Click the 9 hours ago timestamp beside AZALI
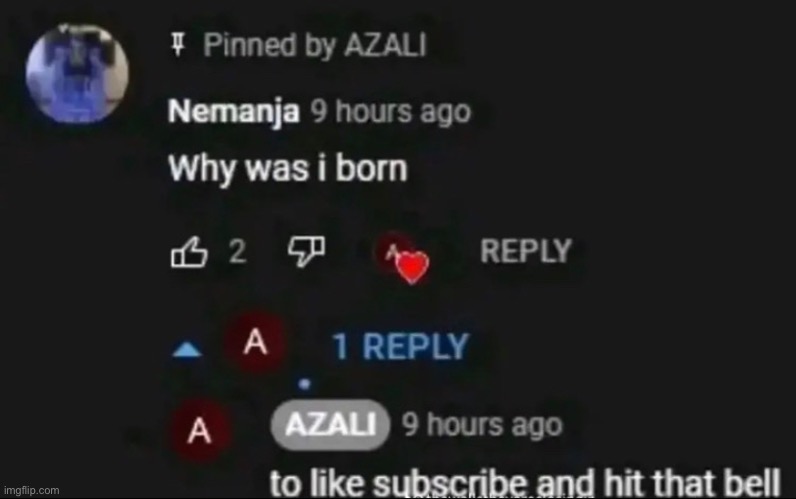 point(482,425)
